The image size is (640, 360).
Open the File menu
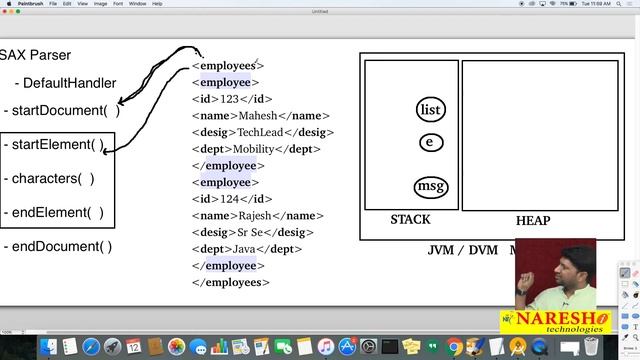pos(53,4)
